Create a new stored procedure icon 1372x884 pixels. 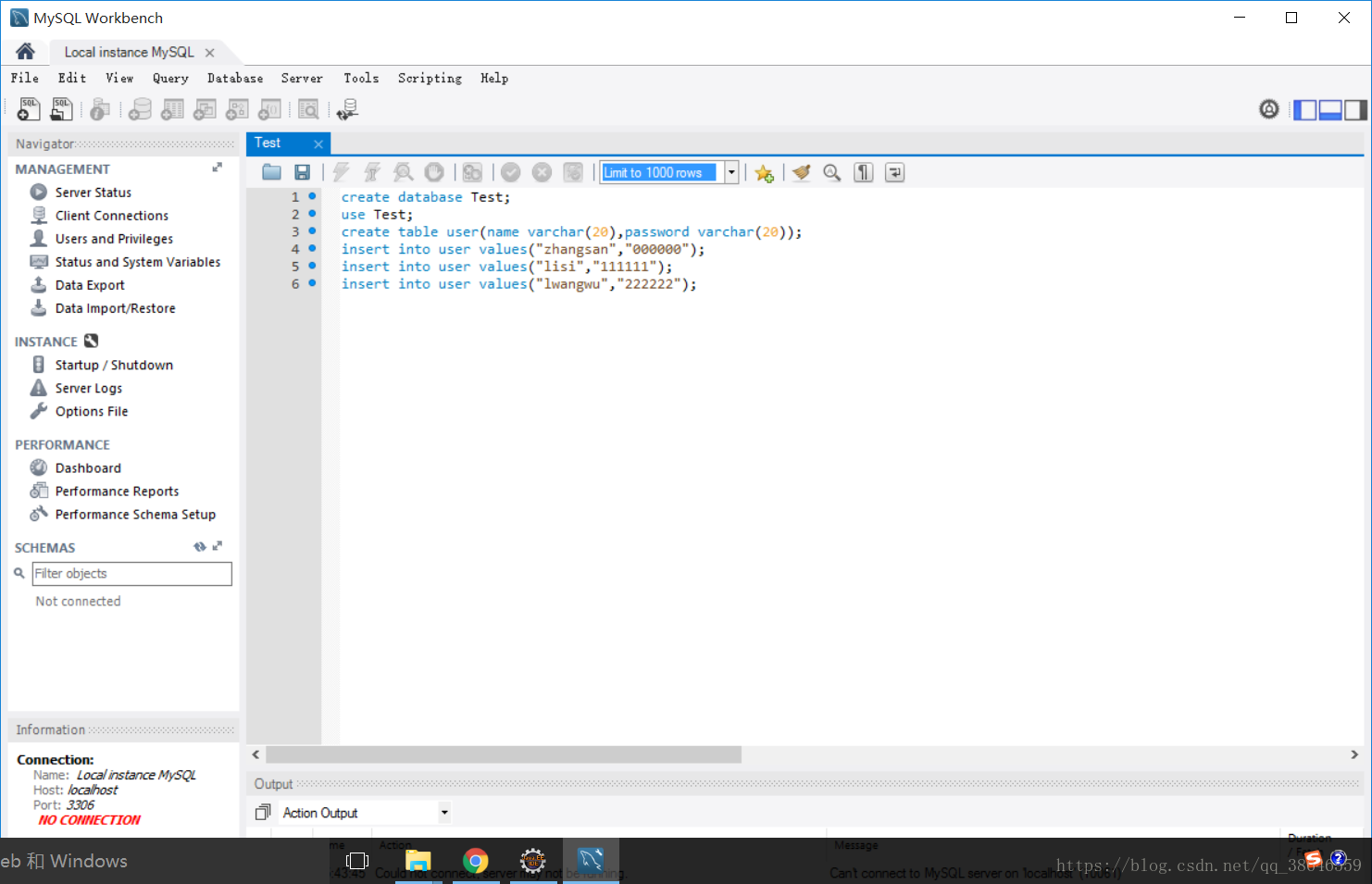point(237,110)
